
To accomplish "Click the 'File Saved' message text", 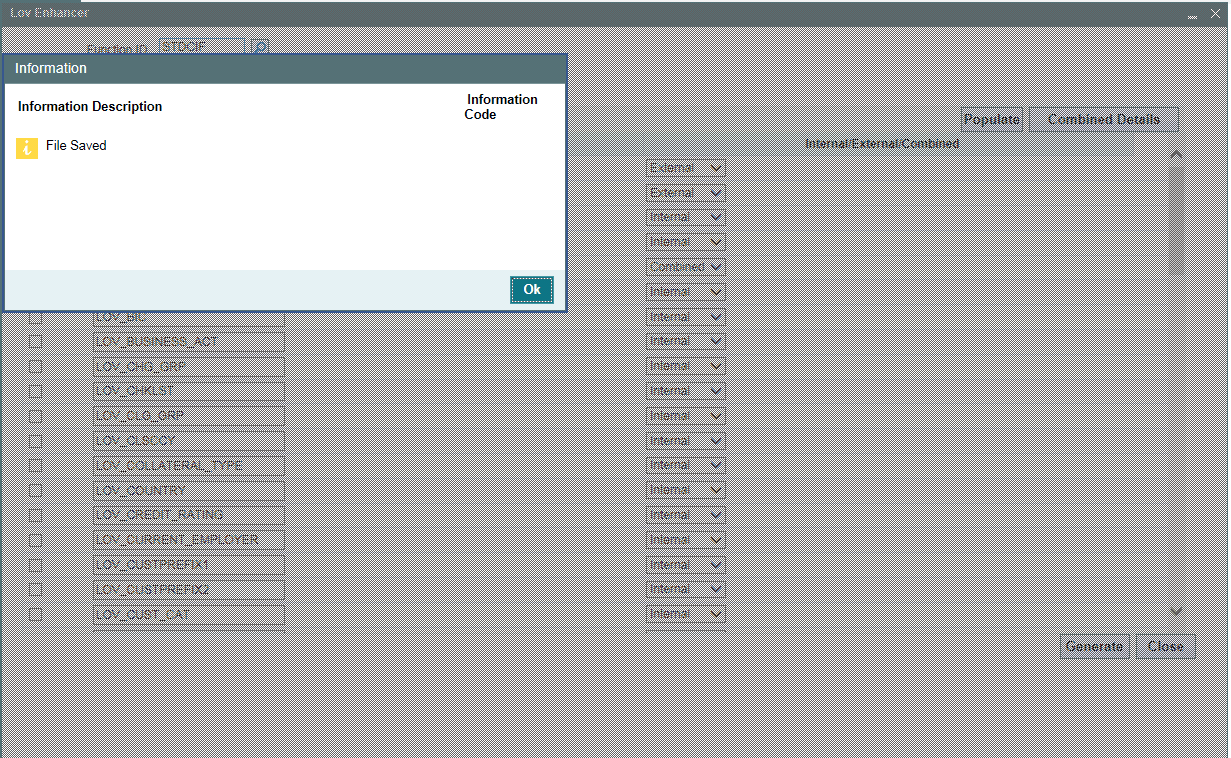I will click(x=76, y=146).
